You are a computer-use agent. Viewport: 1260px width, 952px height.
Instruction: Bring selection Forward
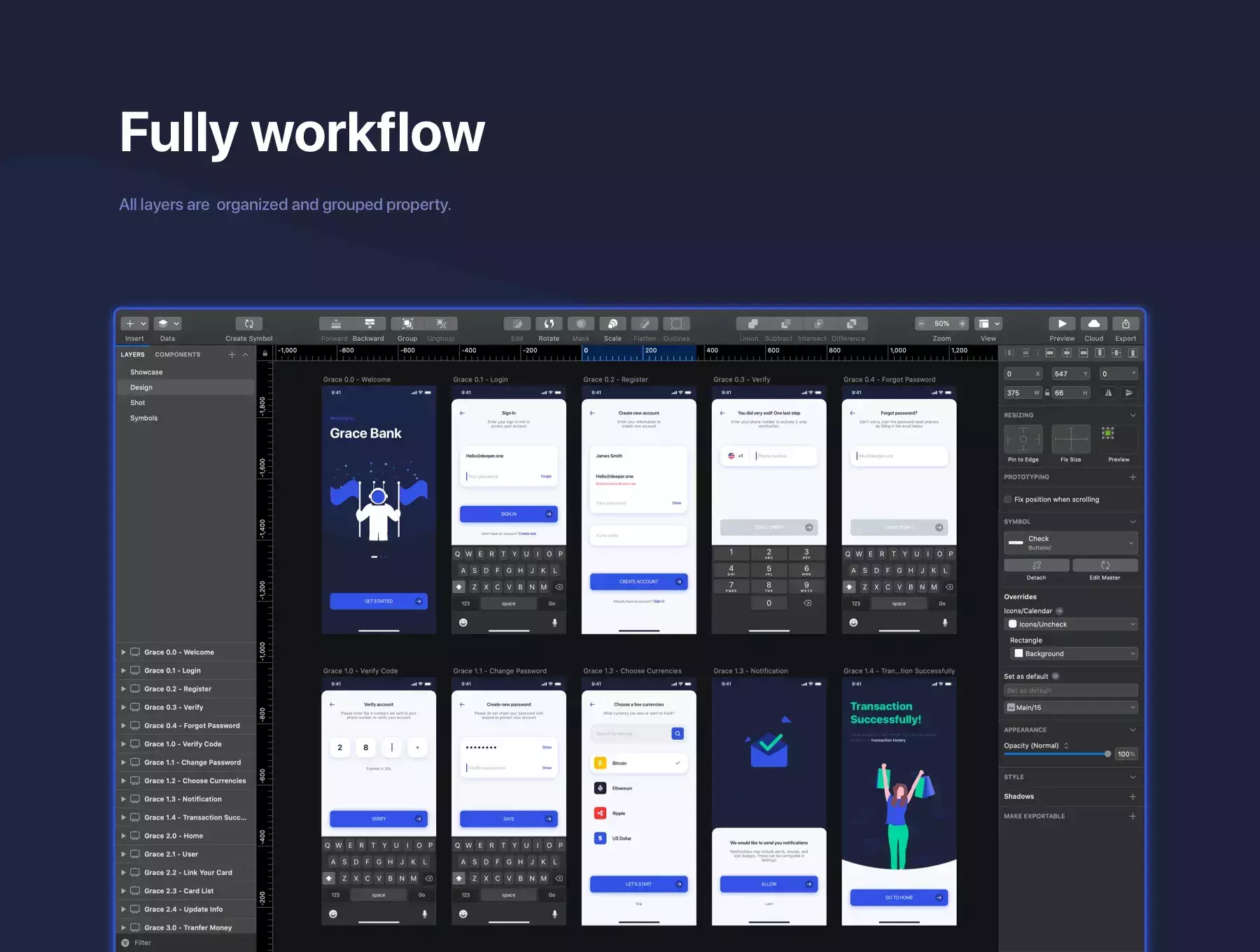pos(336,323)
